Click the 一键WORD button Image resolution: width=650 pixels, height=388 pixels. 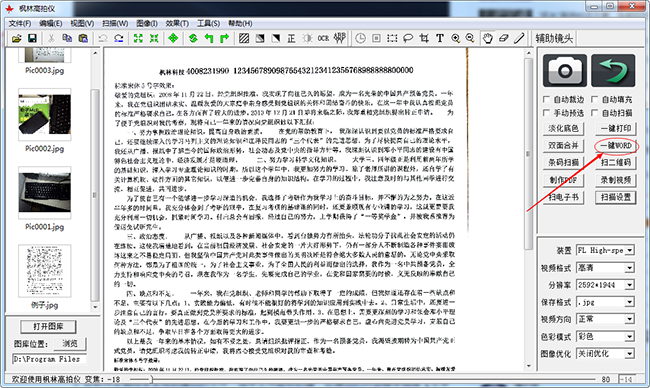point(616,146)
